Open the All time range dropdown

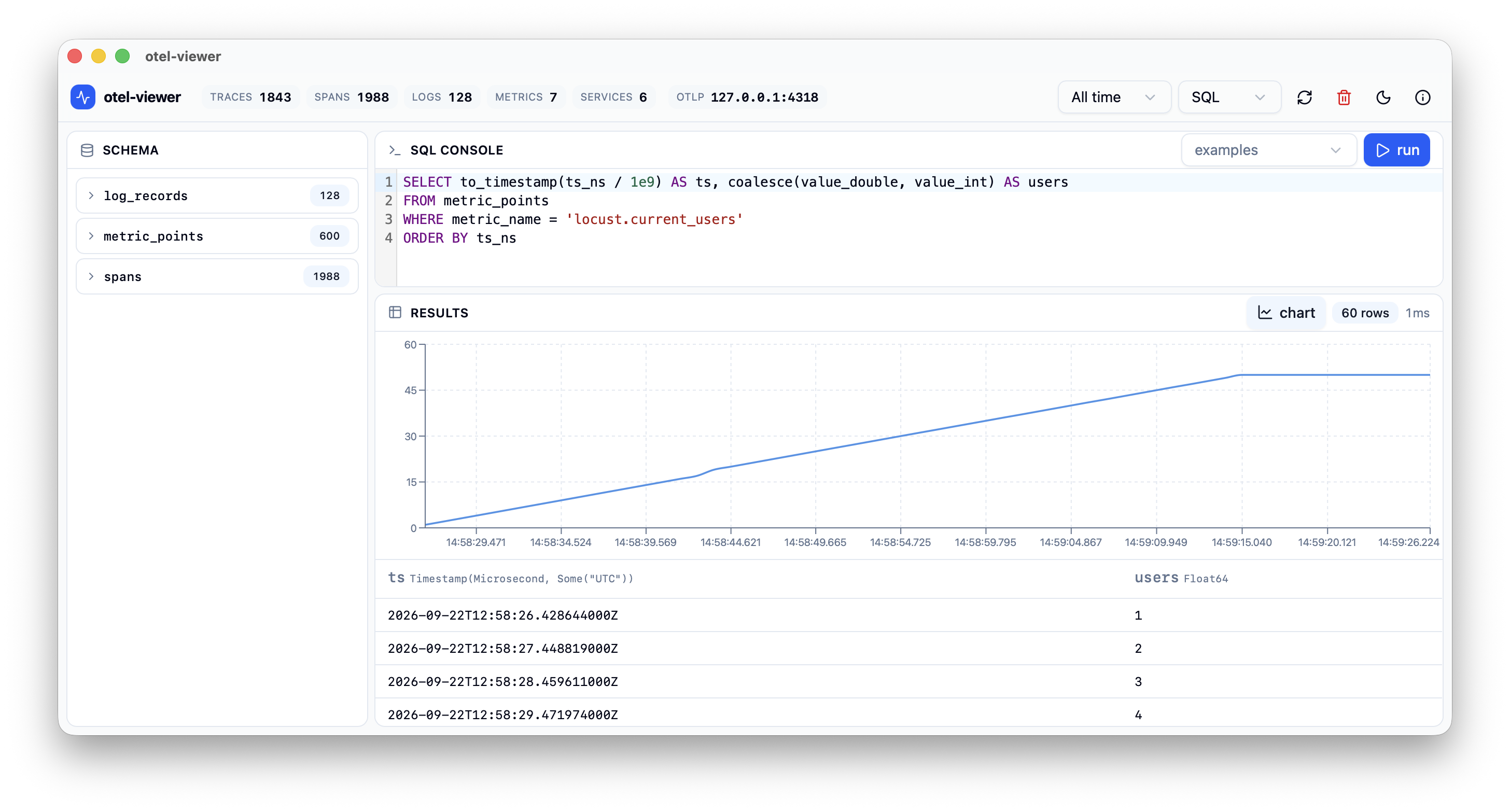1114,97
